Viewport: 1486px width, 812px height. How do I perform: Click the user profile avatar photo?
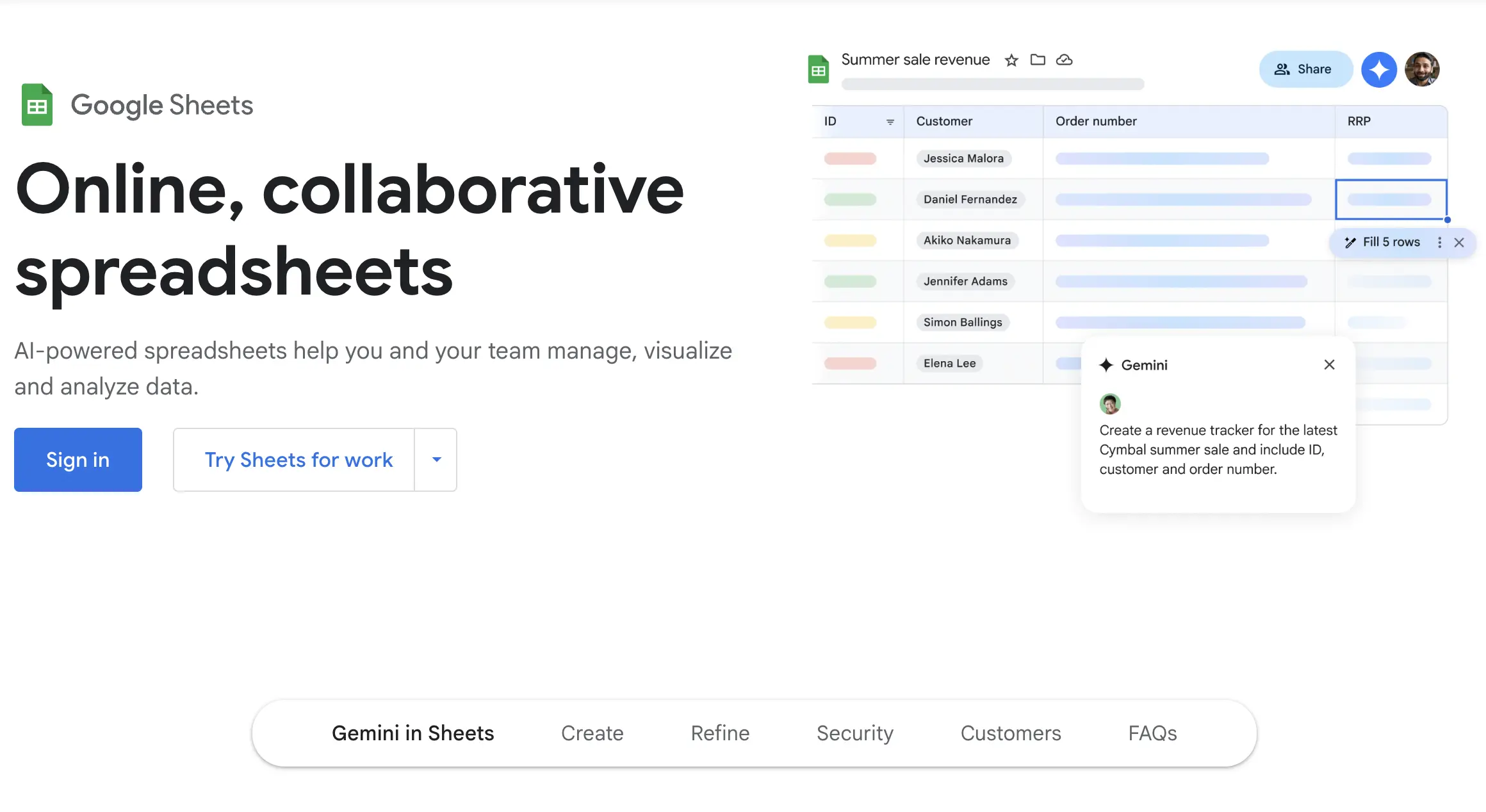click(1422, 69)
